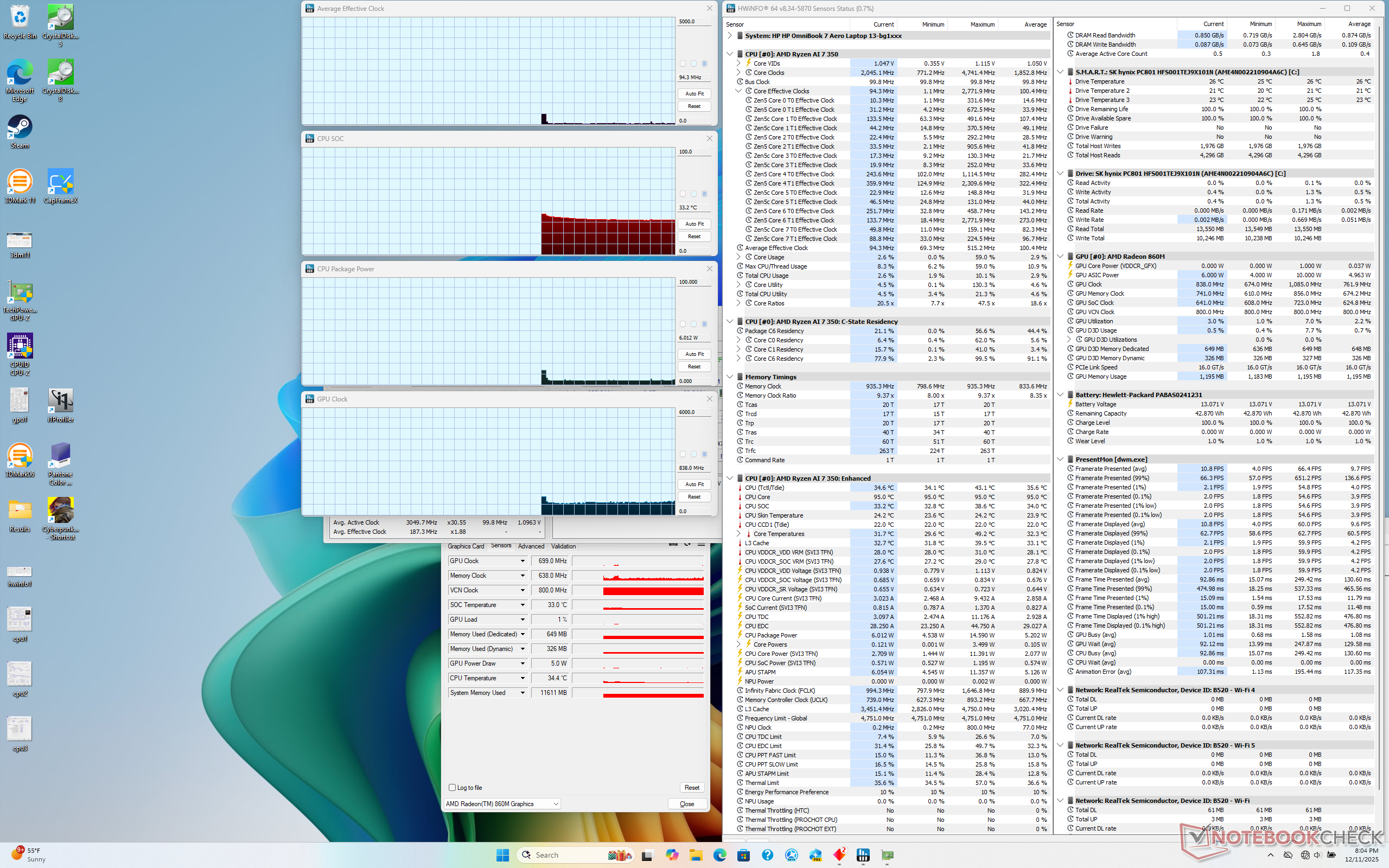Open the GPU Power Draw sensor dropdown

tap(523, 663)
